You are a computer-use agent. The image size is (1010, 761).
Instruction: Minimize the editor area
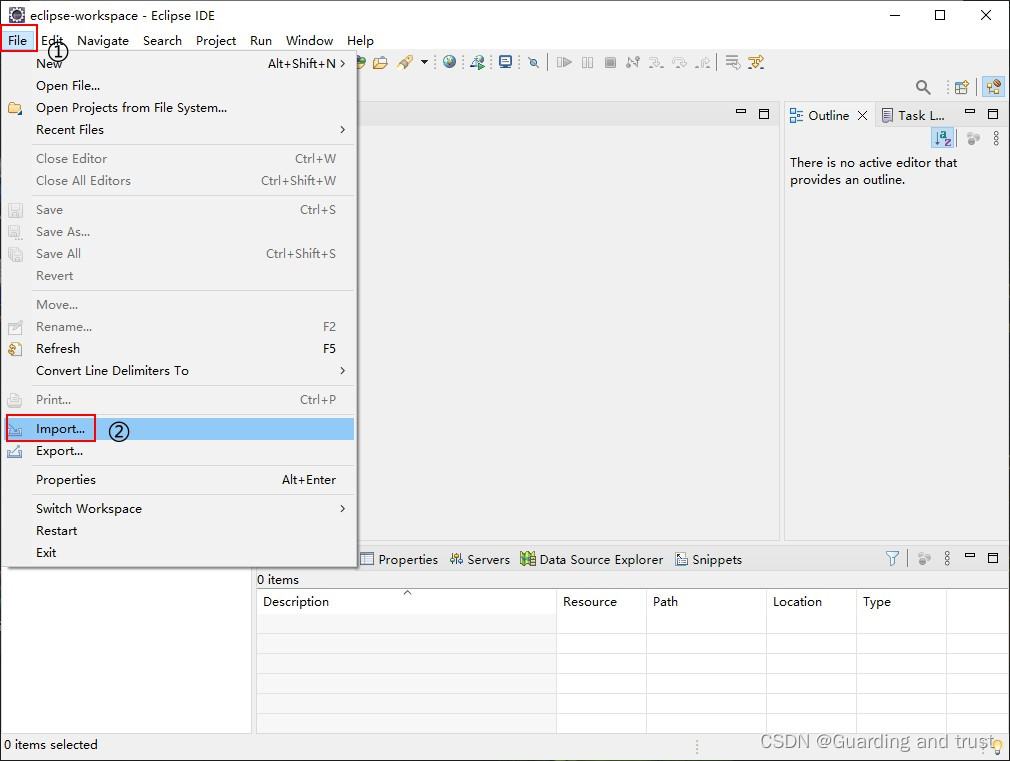tap(741, 113)
